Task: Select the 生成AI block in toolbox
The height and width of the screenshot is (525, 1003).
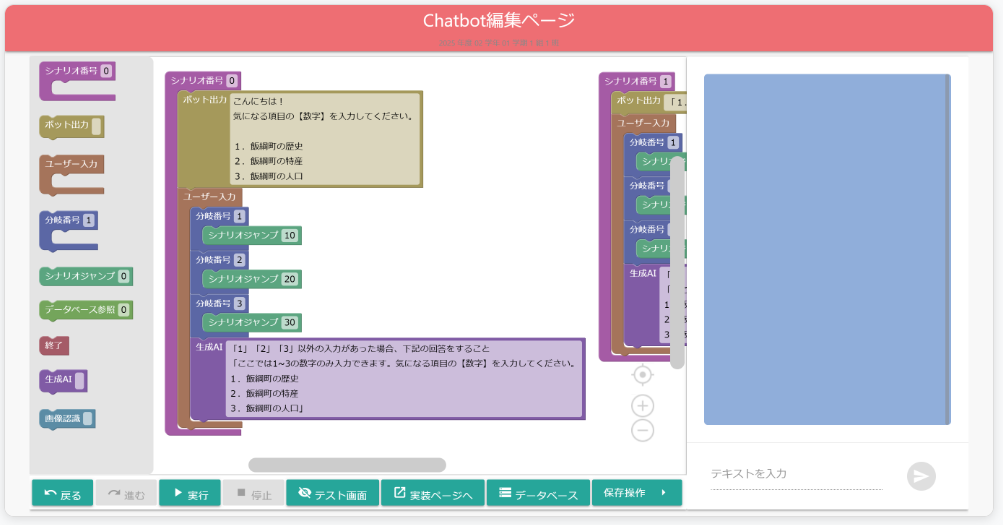Action: coord(63,380)
